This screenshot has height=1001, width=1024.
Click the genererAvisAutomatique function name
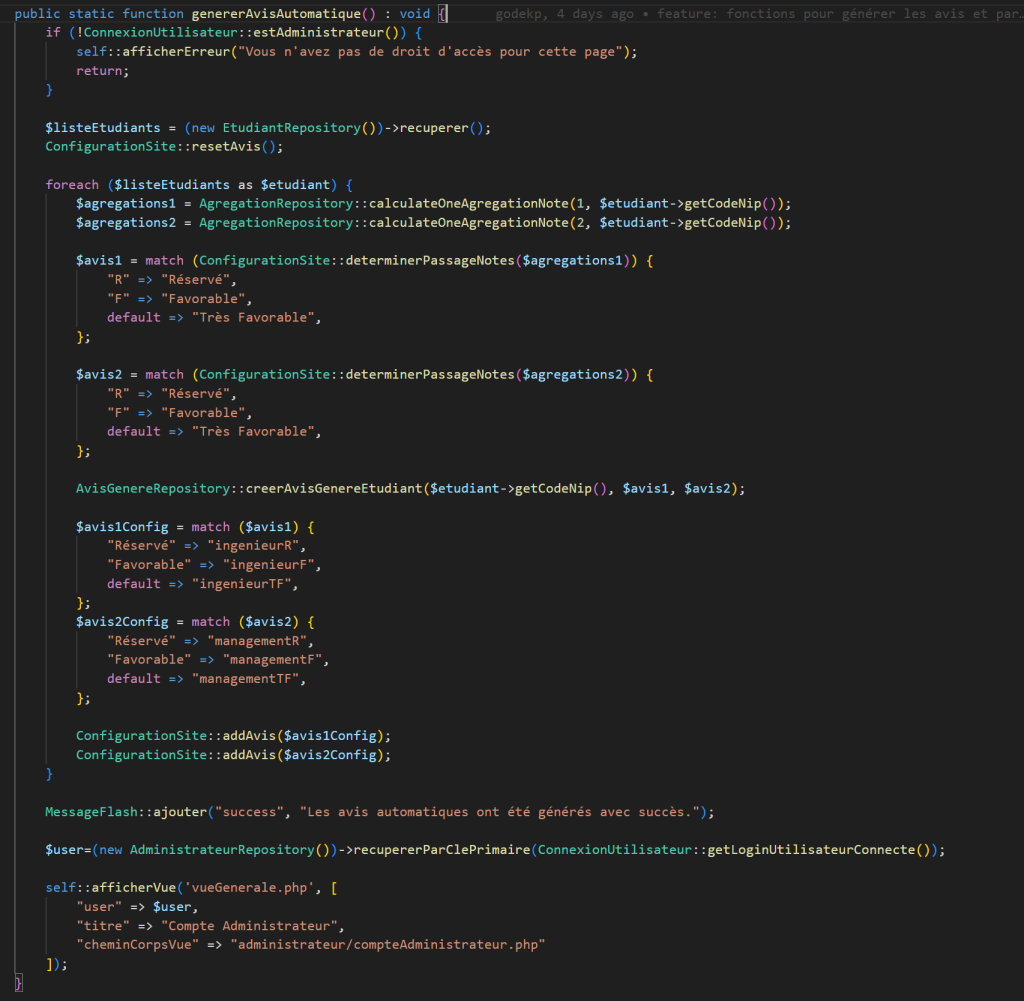point(276,14)
